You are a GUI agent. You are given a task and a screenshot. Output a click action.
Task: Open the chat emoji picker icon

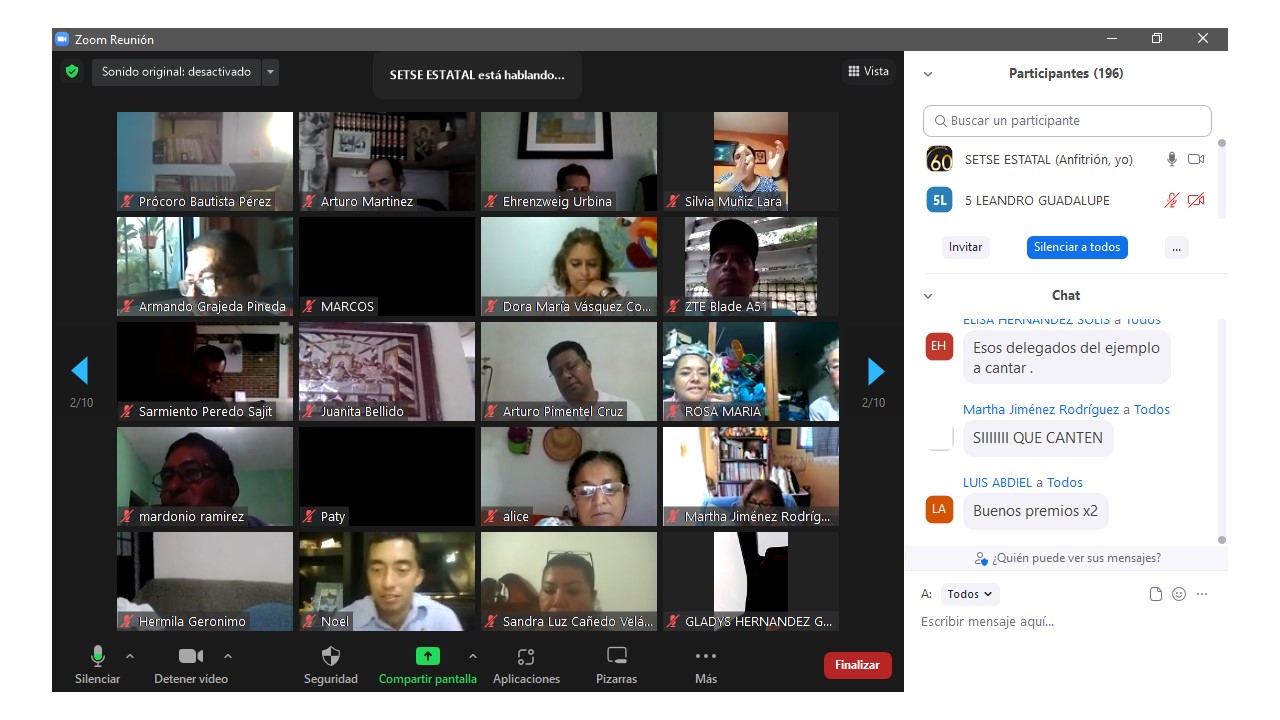1179,594
